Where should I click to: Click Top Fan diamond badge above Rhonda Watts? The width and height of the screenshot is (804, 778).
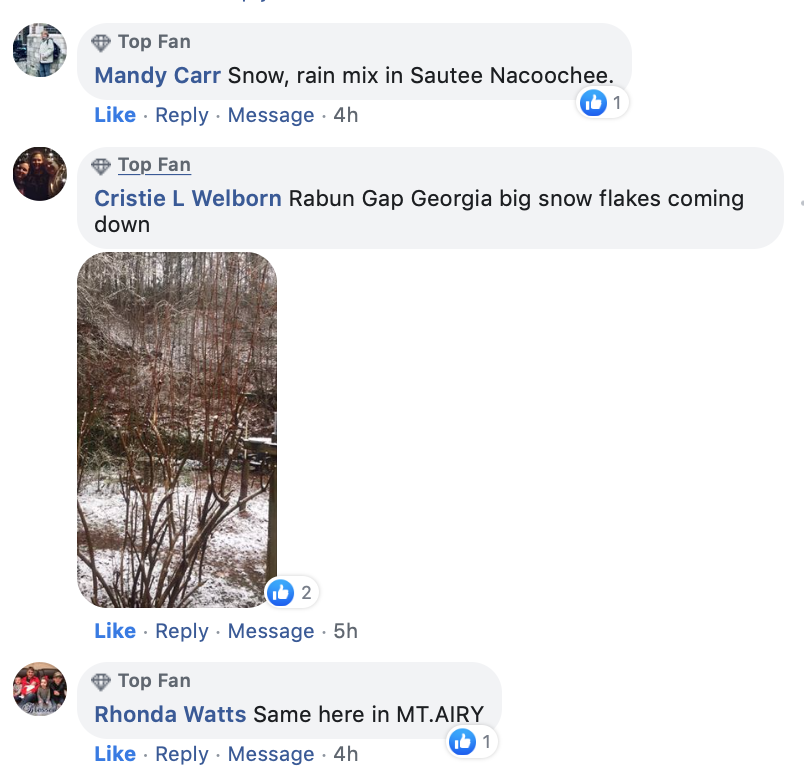pos(101,682)
